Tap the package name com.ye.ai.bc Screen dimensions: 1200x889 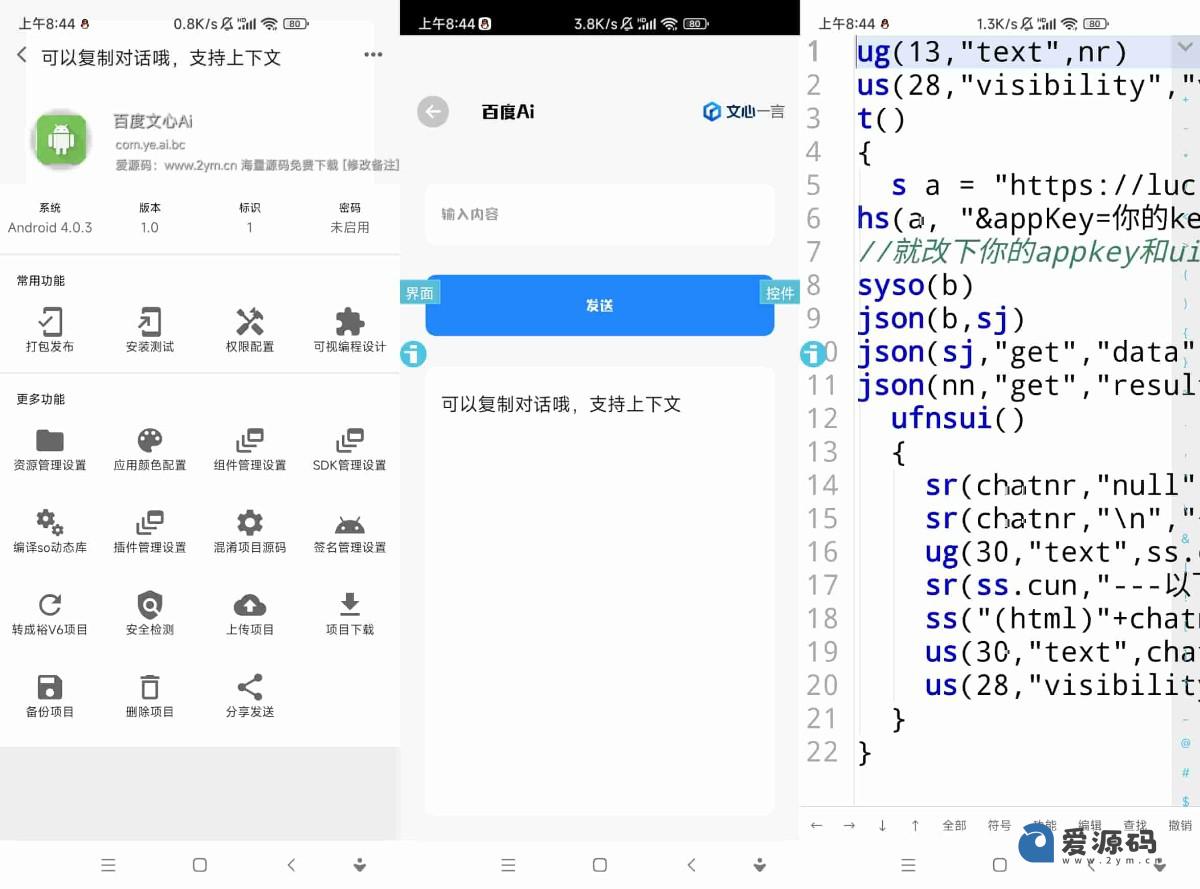150,145
